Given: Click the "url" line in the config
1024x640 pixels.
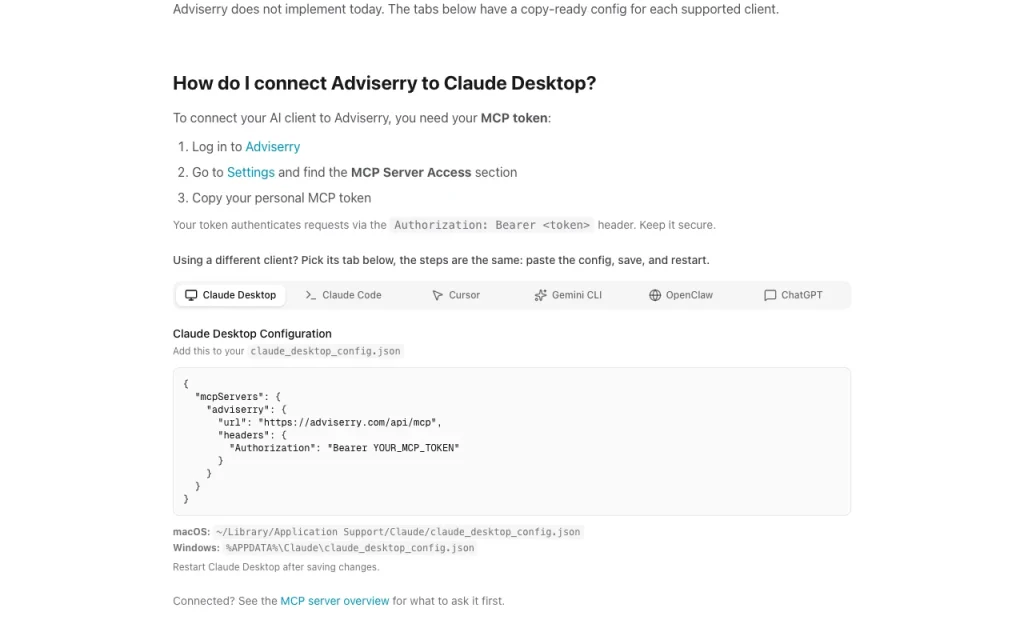Looking at the screenshot, I should click(330, 423).
